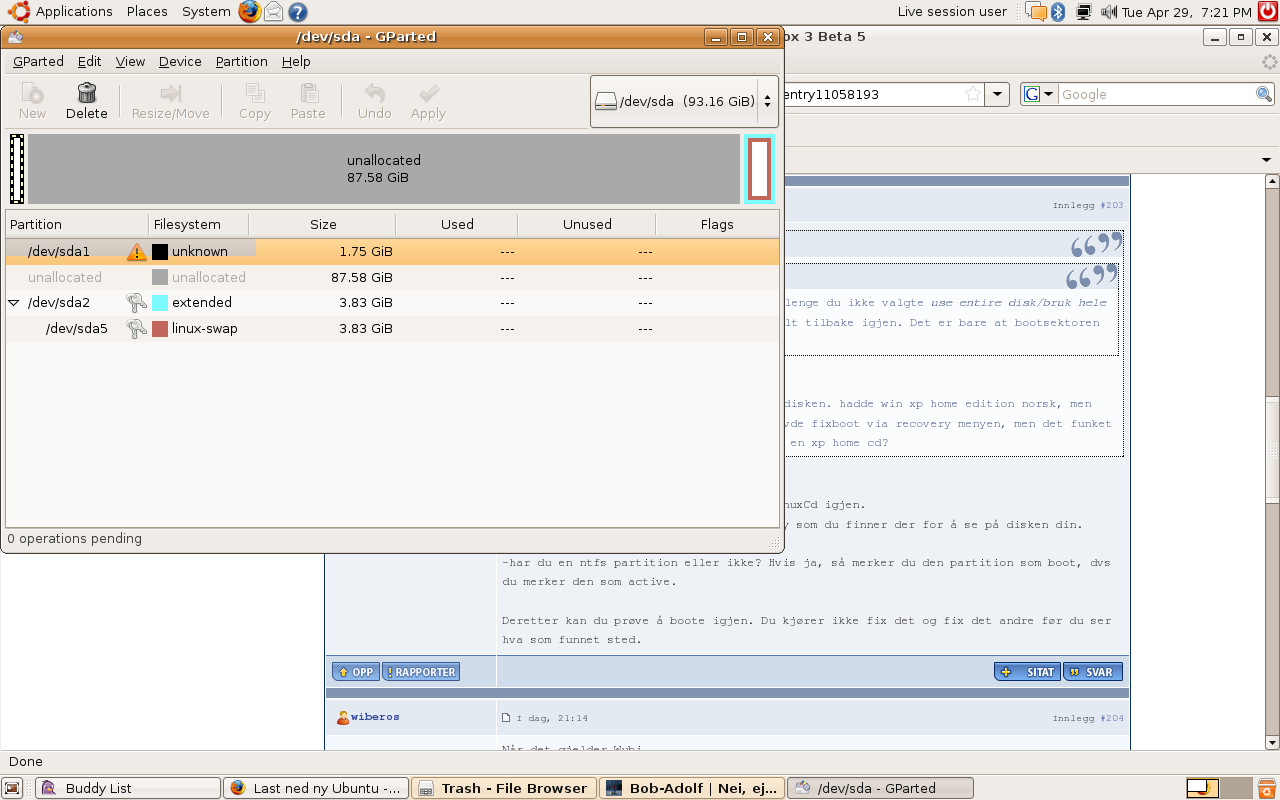The width and height of the screenshot is (1280, 800).
Task: Open the Firefox tab list dropdown arrow
Action: [1267, 160]
